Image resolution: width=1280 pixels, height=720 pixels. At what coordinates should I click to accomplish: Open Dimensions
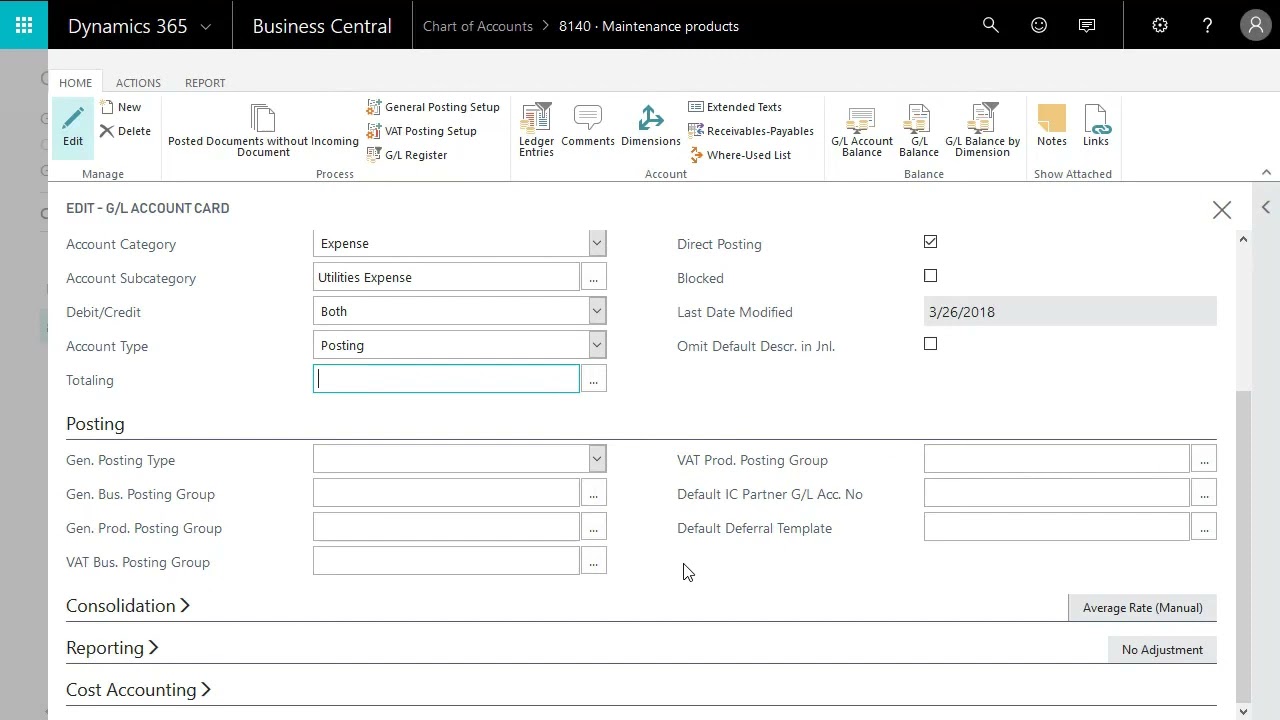pos(651,127)
